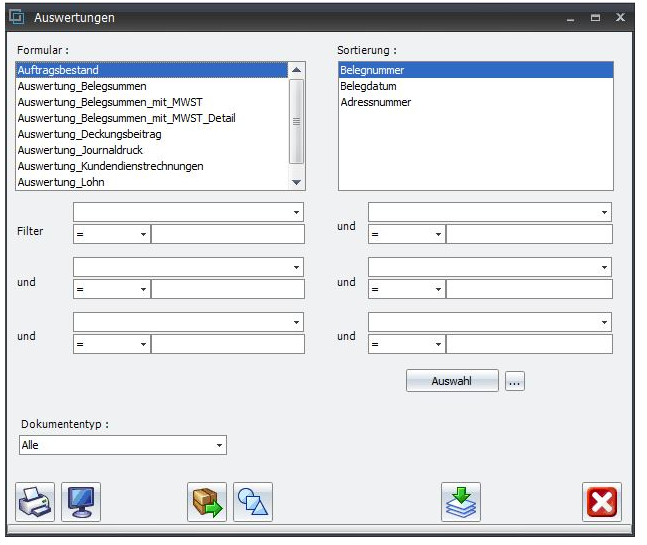The image size is (647, 545).
Task: Expand the first Filter field dropdown
Action: (x=297, y=213)
